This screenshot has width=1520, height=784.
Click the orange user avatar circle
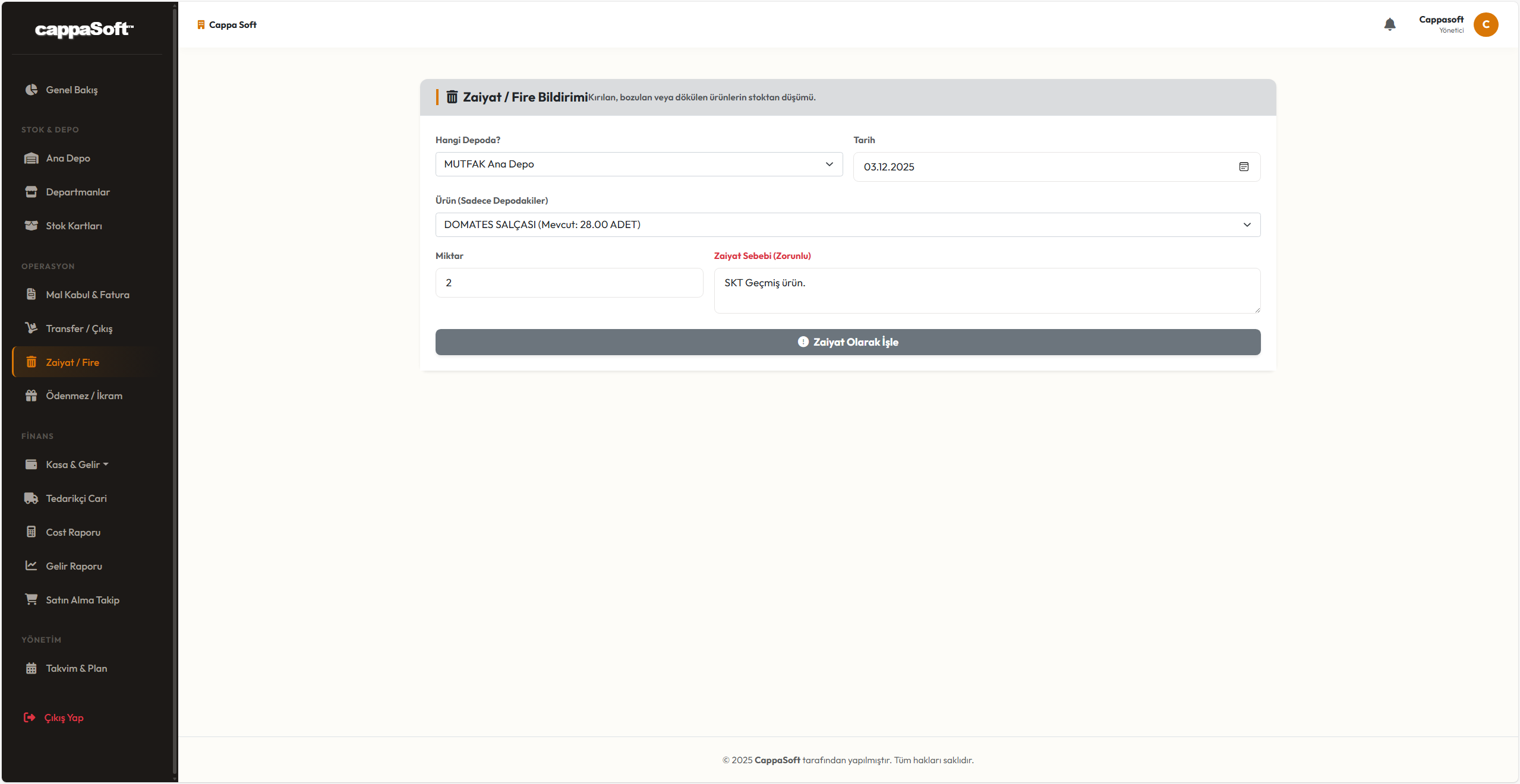pyautogui.click(x=1485, y=24)
